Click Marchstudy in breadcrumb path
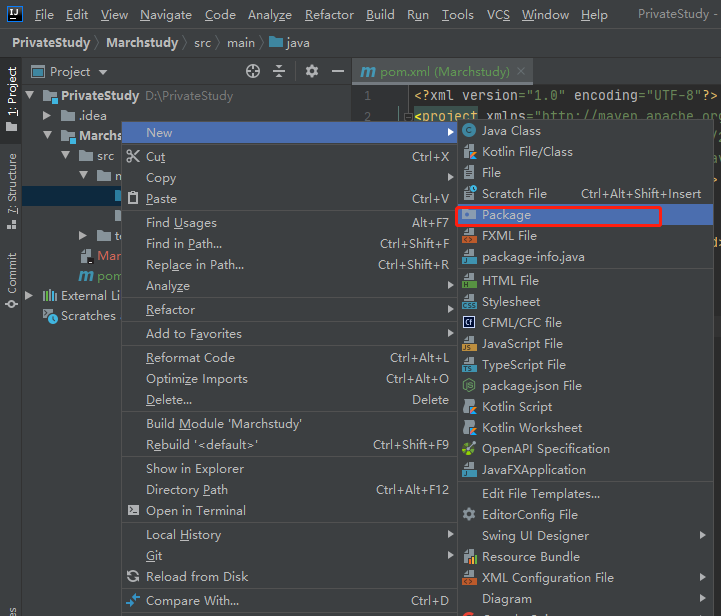Viewport: 721px width, 616px height. pyautogui.click(x=142, y=43)
